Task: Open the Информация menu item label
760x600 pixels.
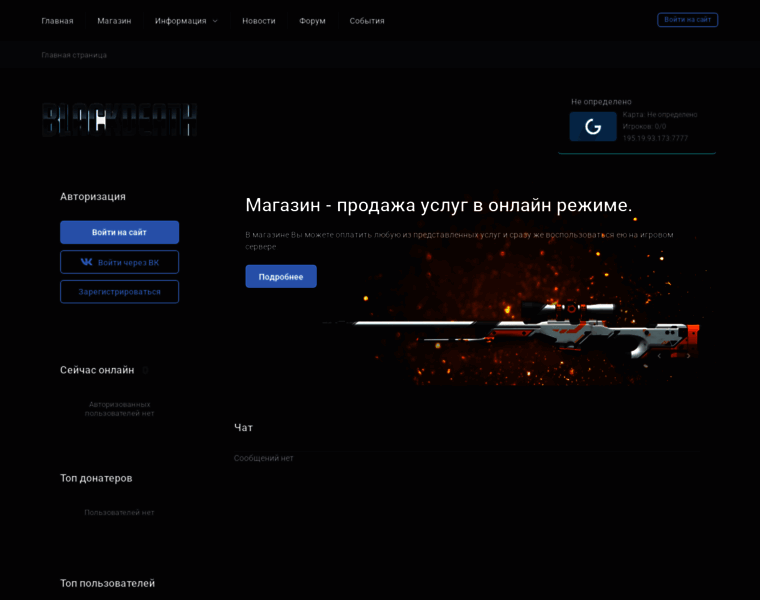Action: (x=180, y=21)
